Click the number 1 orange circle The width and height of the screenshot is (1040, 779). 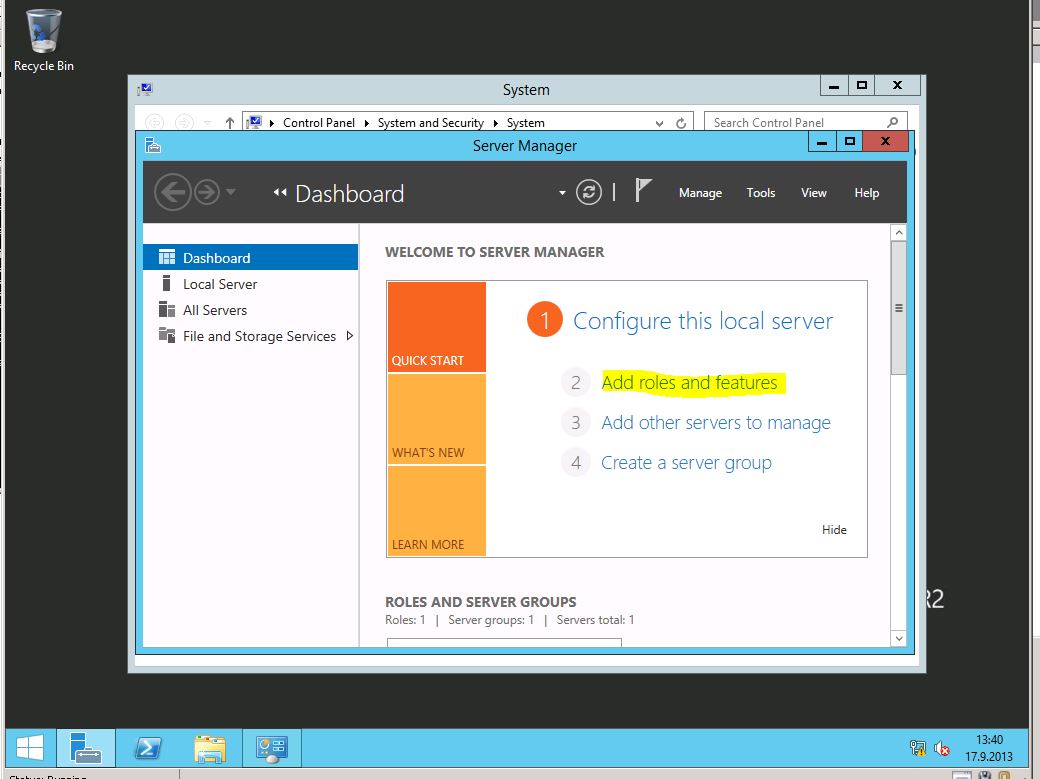545,320
